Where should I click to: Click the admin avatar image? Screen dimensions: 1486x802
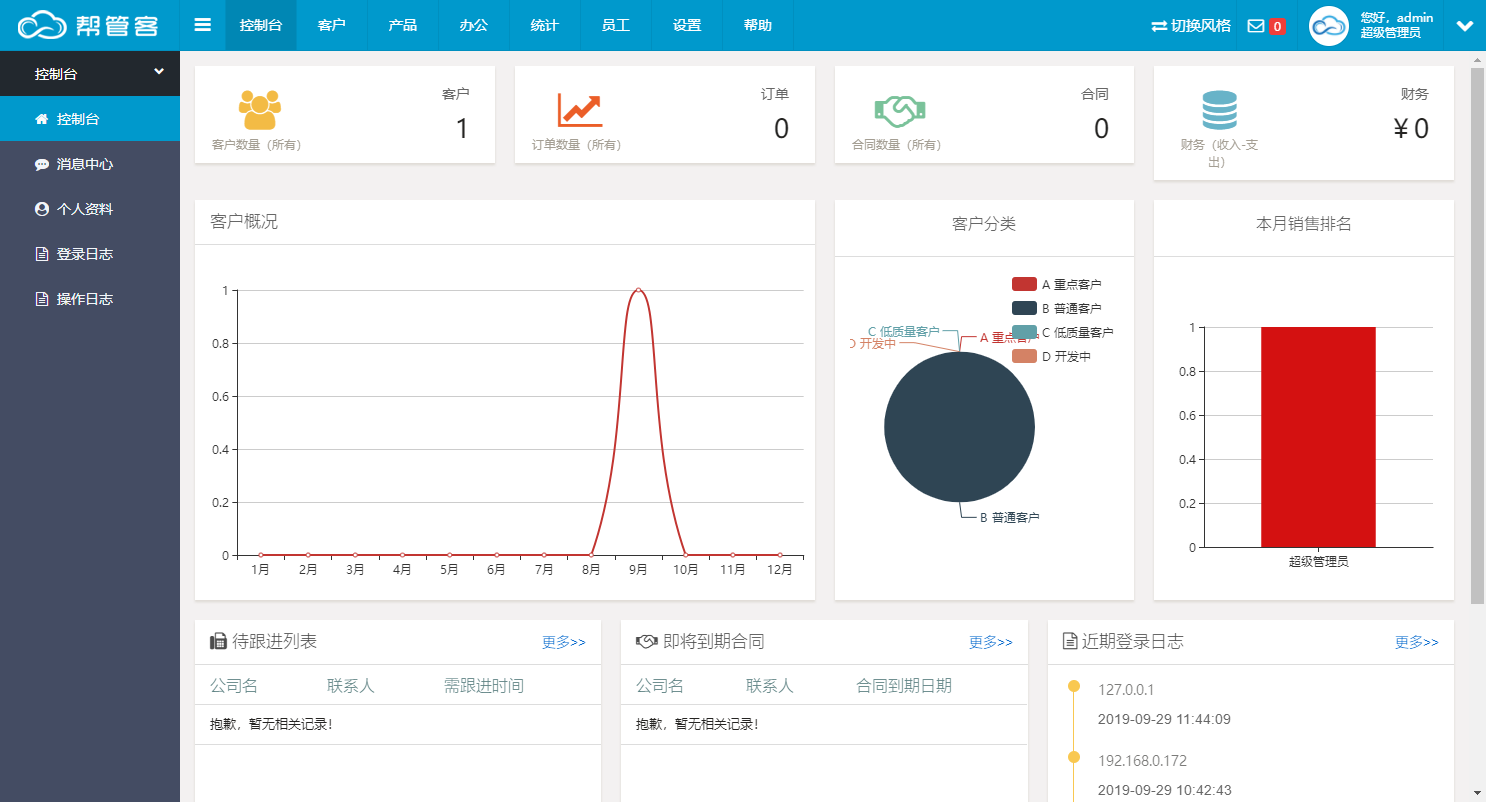tap(1329, 26)
